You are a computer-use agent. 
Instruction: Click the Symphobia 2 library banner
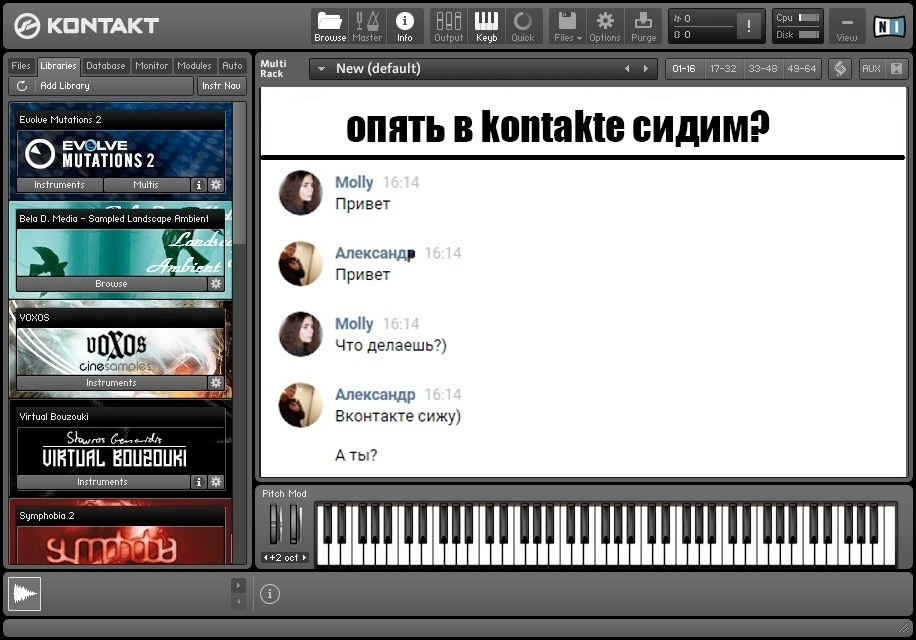tap(120, 544)
